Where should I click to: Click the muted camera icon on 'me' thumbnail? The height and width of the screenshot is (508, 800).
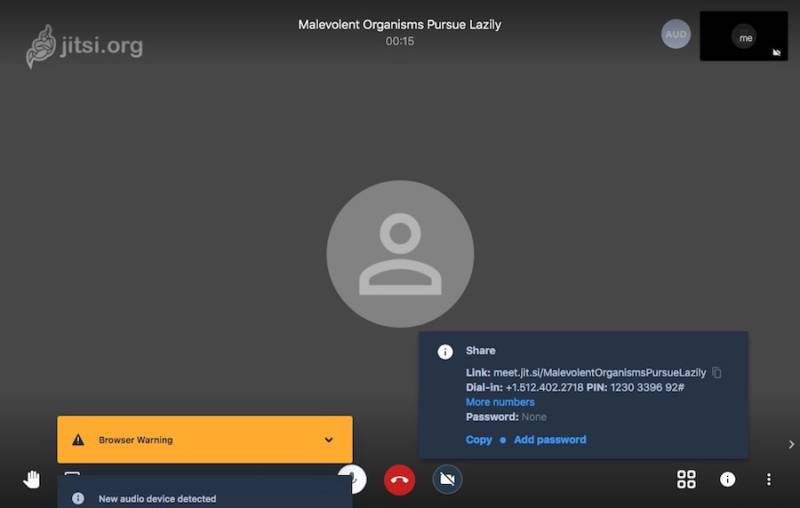777,52
